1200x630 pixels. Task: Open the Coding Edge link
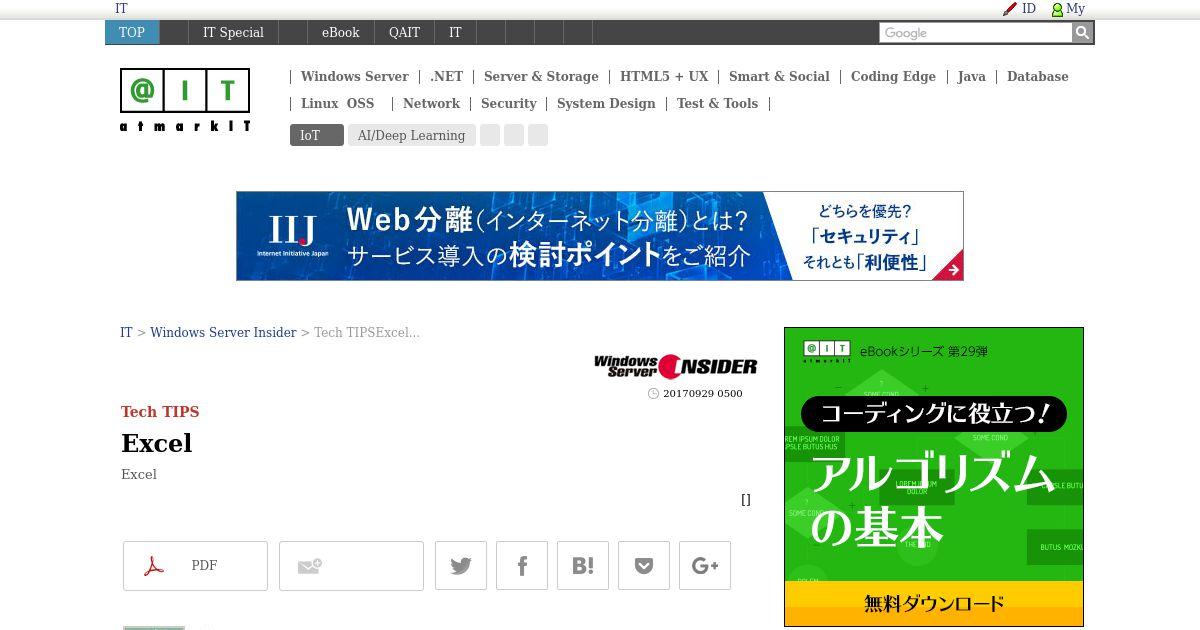[893, 76]
